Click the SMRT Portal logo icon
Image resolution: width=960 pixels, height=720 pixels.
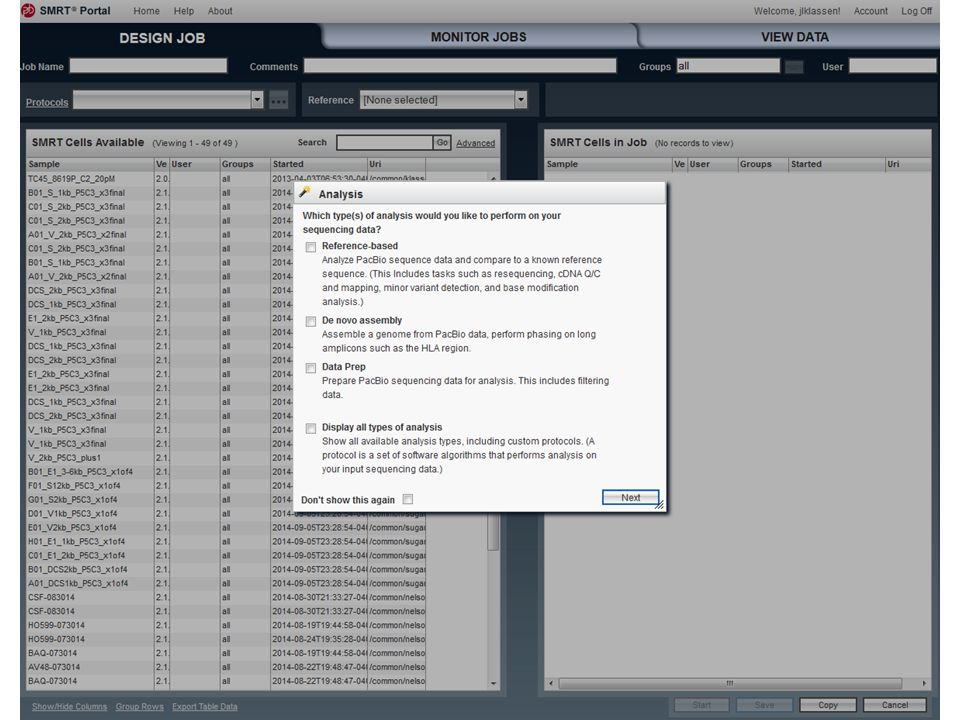point(28,10)
